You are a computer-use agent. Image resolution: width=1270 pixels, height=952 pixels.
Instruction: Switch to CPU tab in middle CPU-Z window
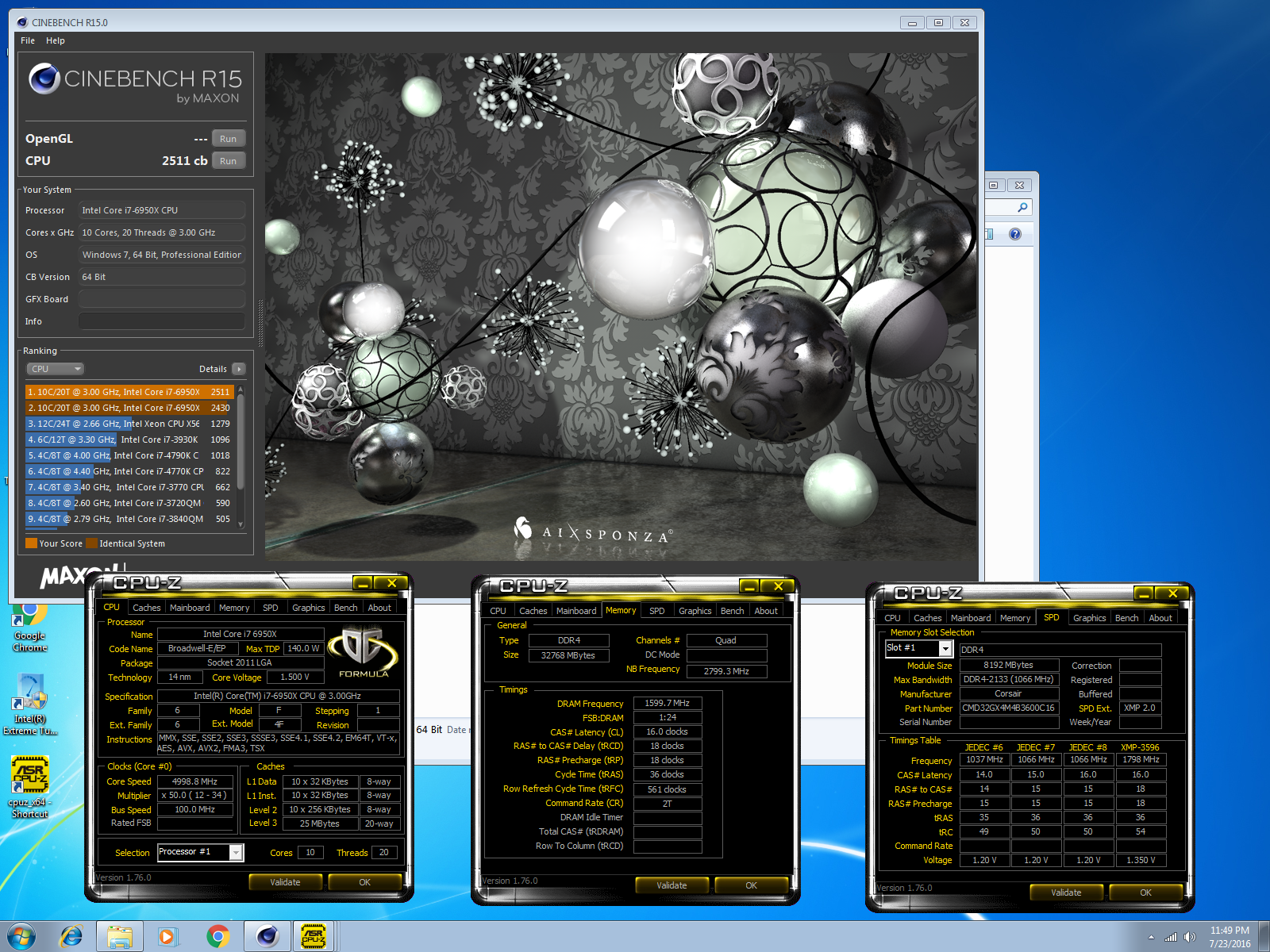point(498,611)
